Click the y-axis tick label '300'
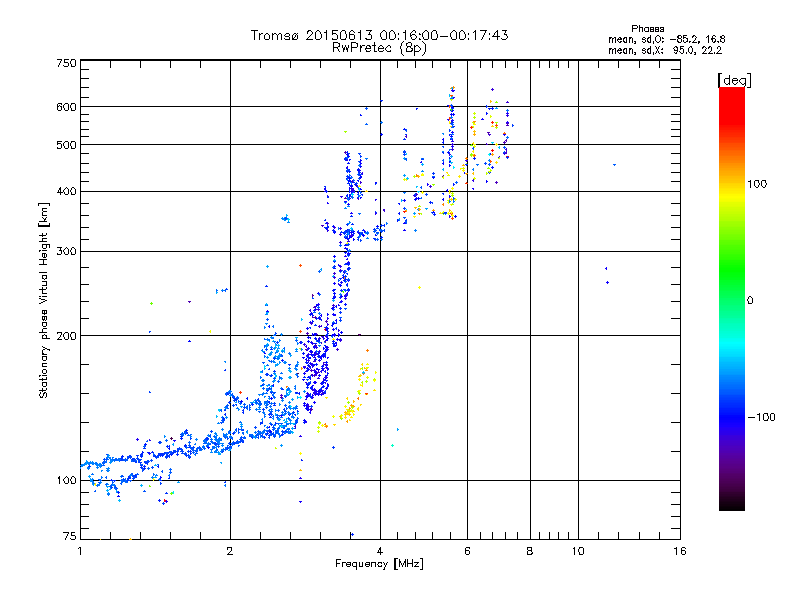The width and height of the screenshot is (800, 600). coord(66,252)
